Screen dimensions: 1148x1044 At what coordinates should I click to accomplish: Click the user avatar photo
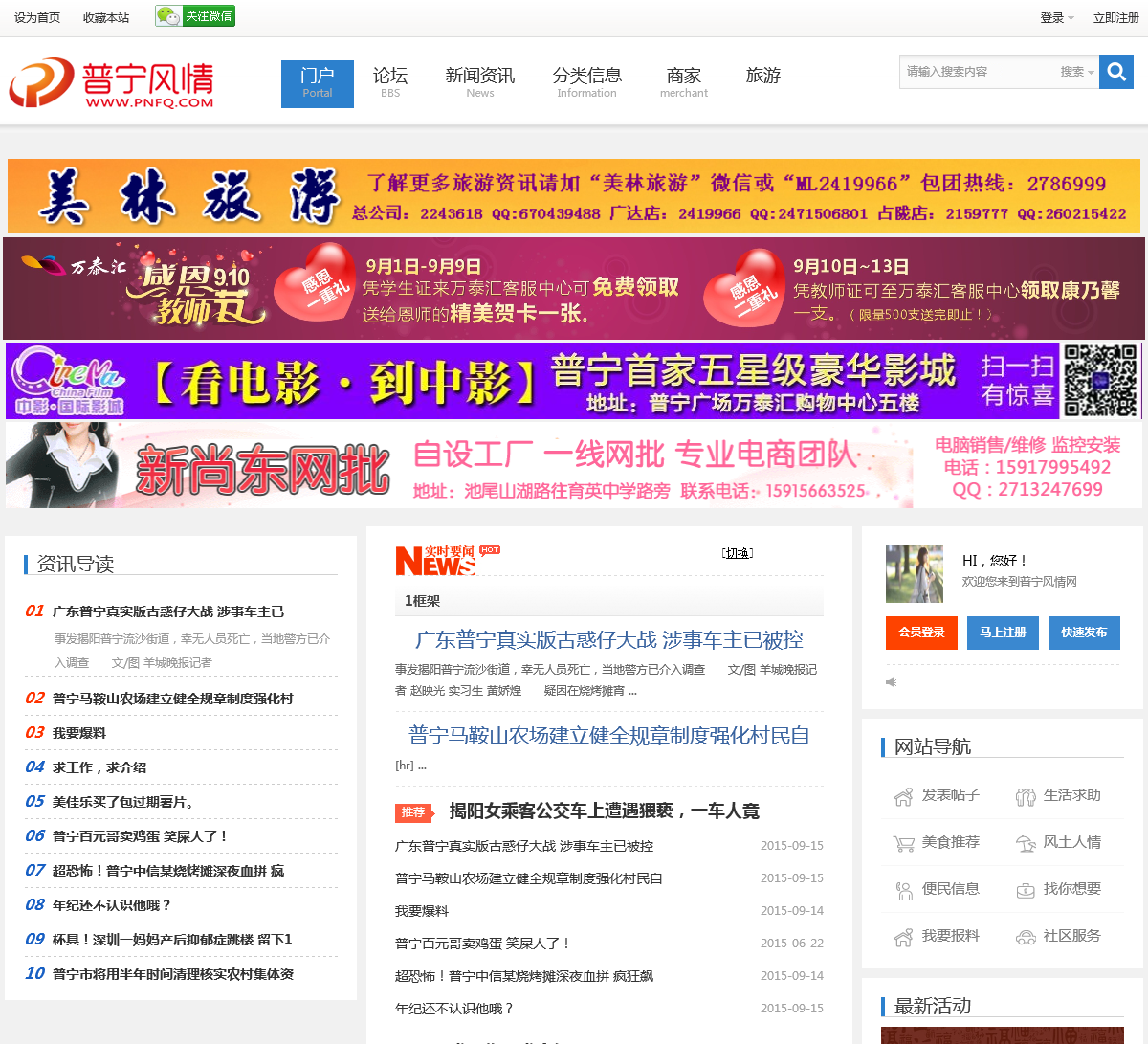point(915,574)
